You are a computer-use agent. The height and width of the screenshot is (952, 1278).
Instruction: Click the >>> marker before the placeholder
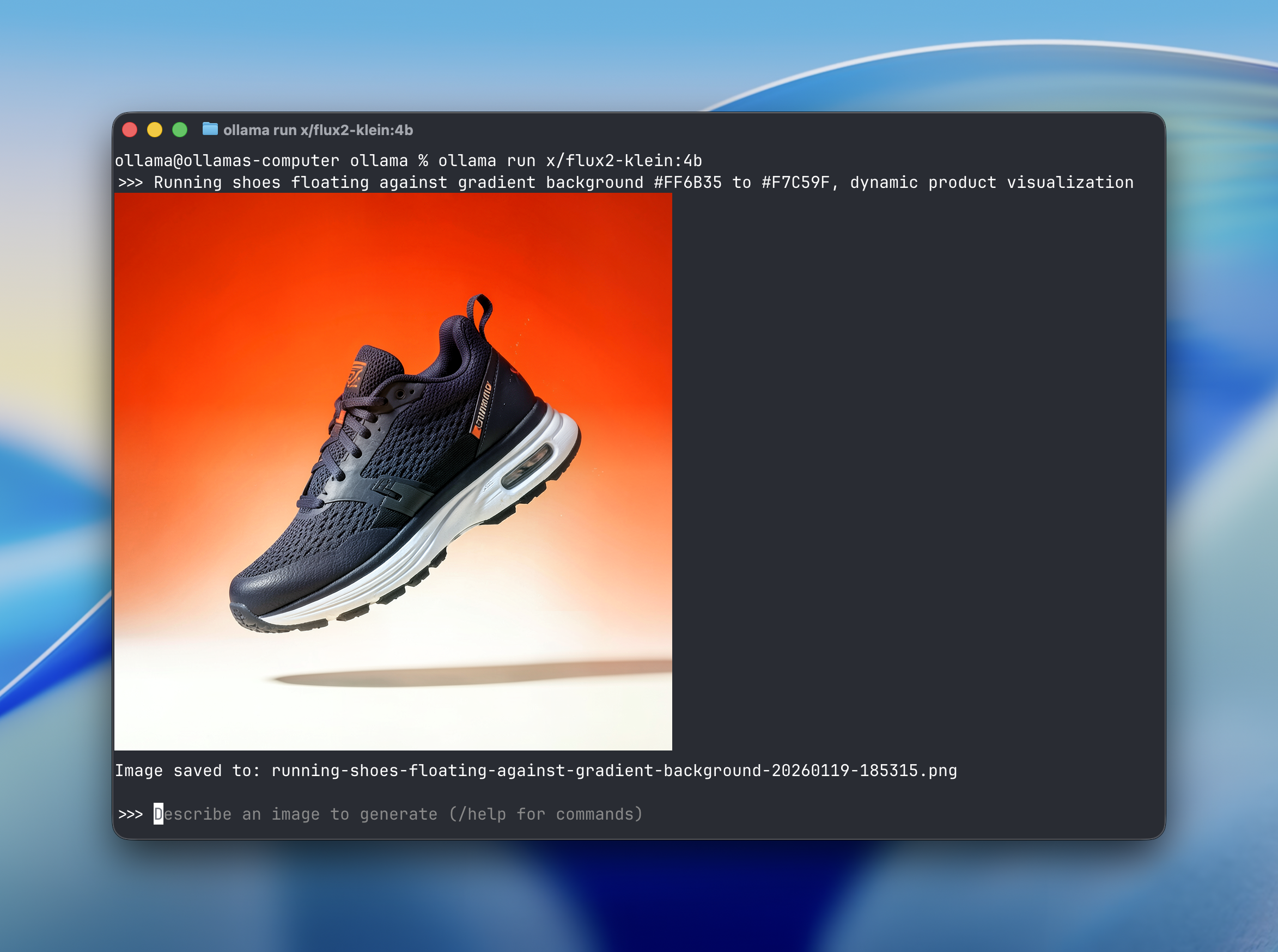130,814
